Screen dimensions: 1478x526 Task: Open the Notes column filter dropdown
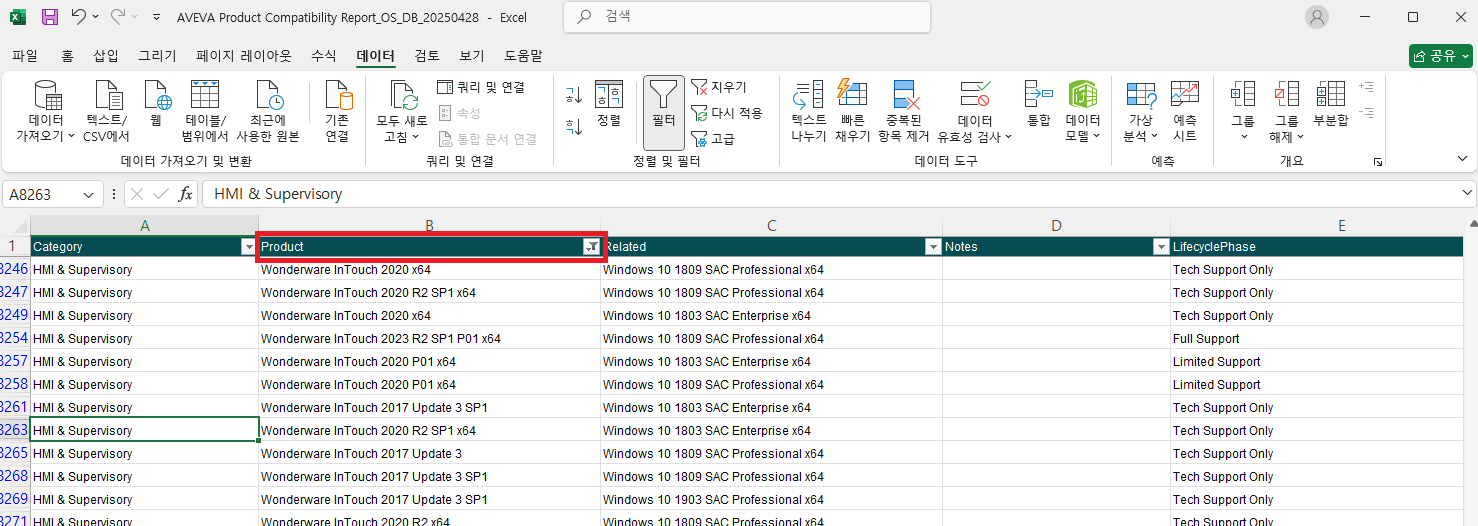1161,247
